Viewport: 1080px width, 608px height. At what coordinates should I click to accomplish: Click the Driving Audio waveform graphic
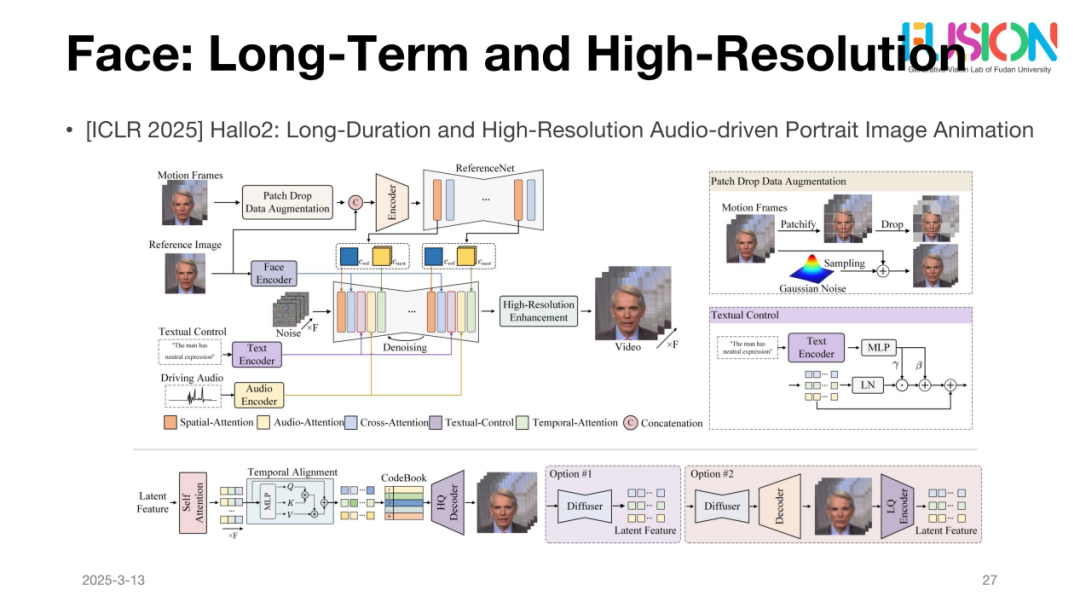(x=193, y=396)
